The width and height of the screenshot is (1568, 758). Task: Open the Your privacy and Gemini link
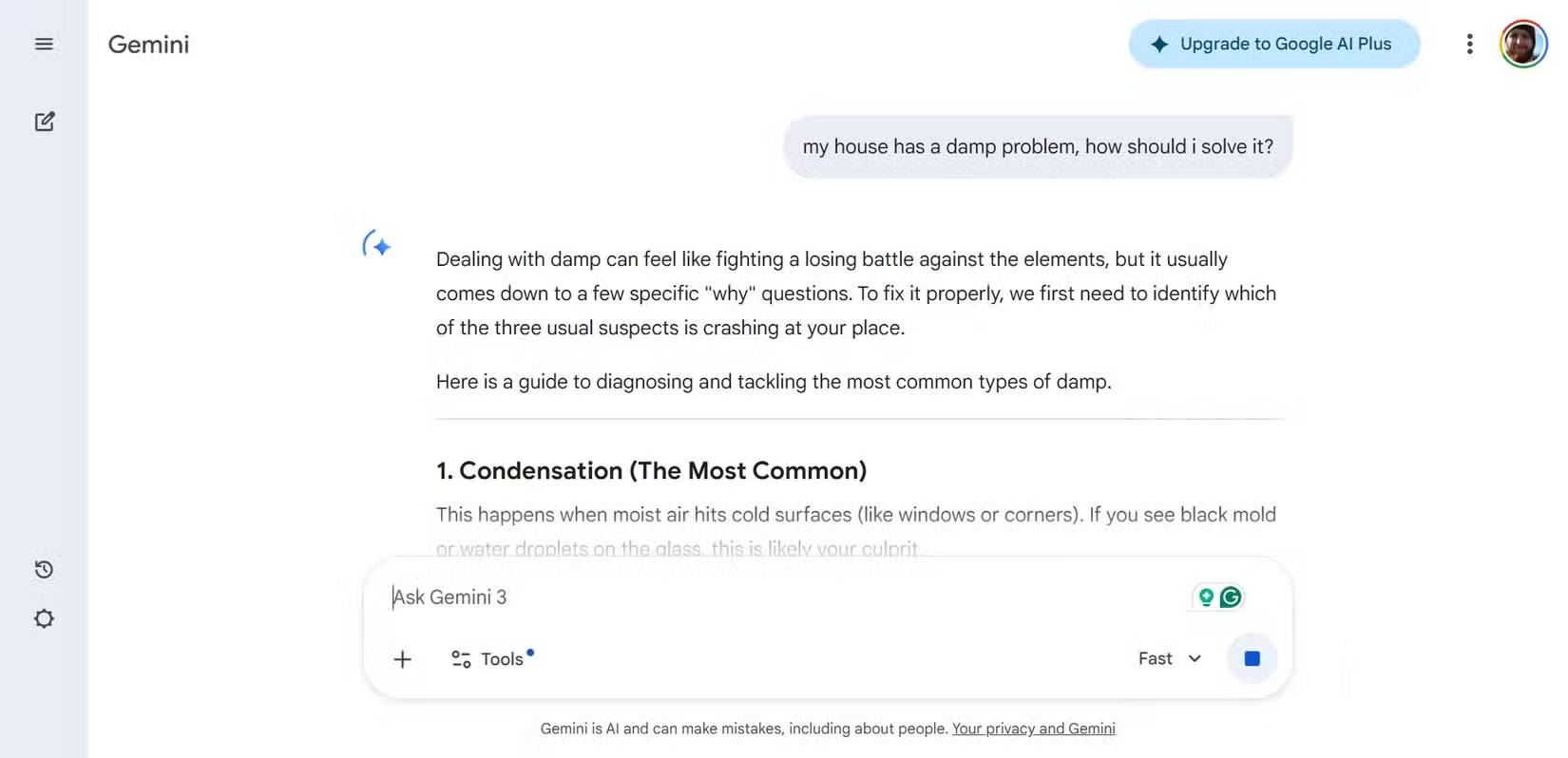point(1033,729)
